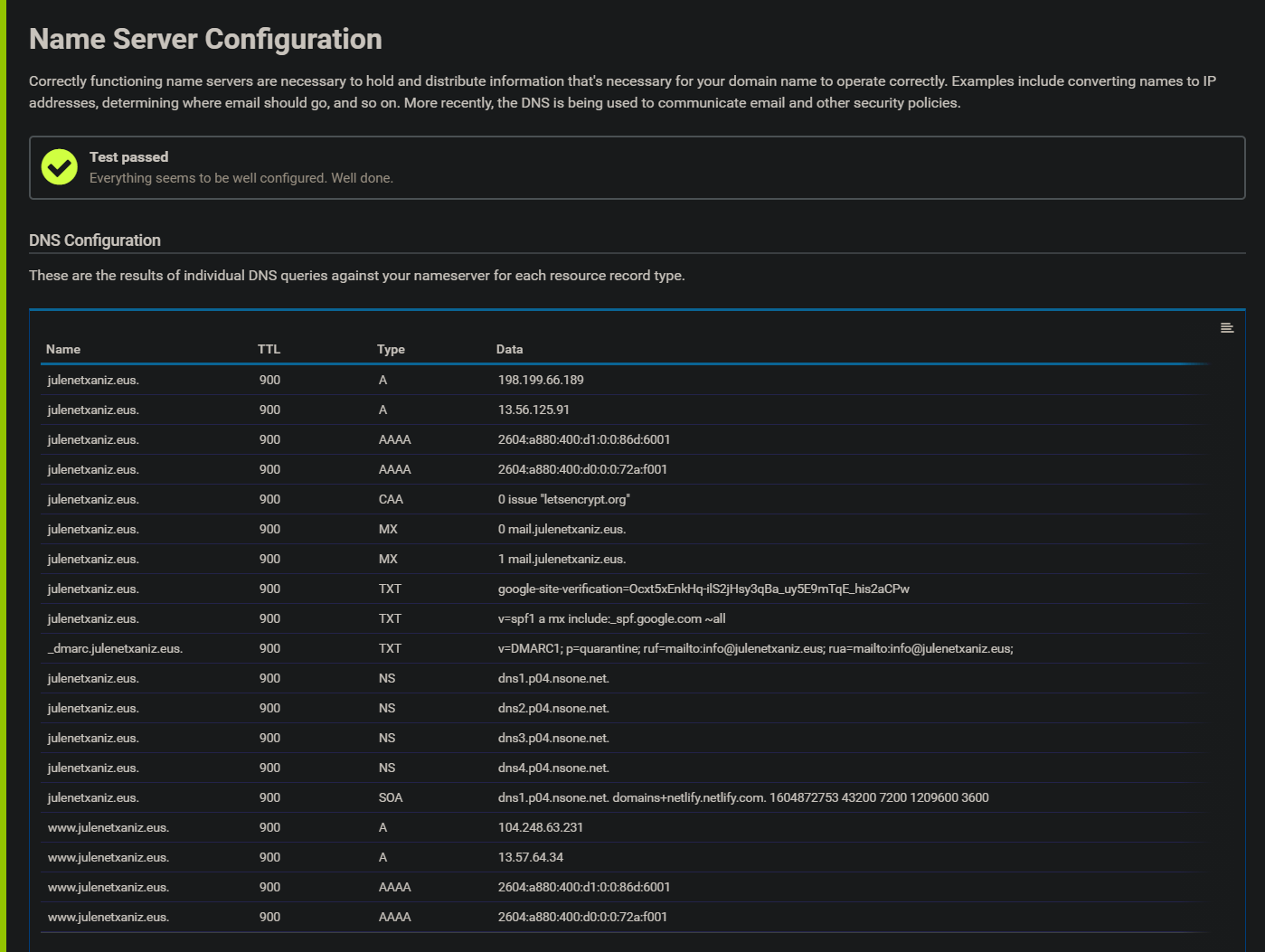
Task: Click the Name Server Configuration heading
Action: click(x=205, y=39)
